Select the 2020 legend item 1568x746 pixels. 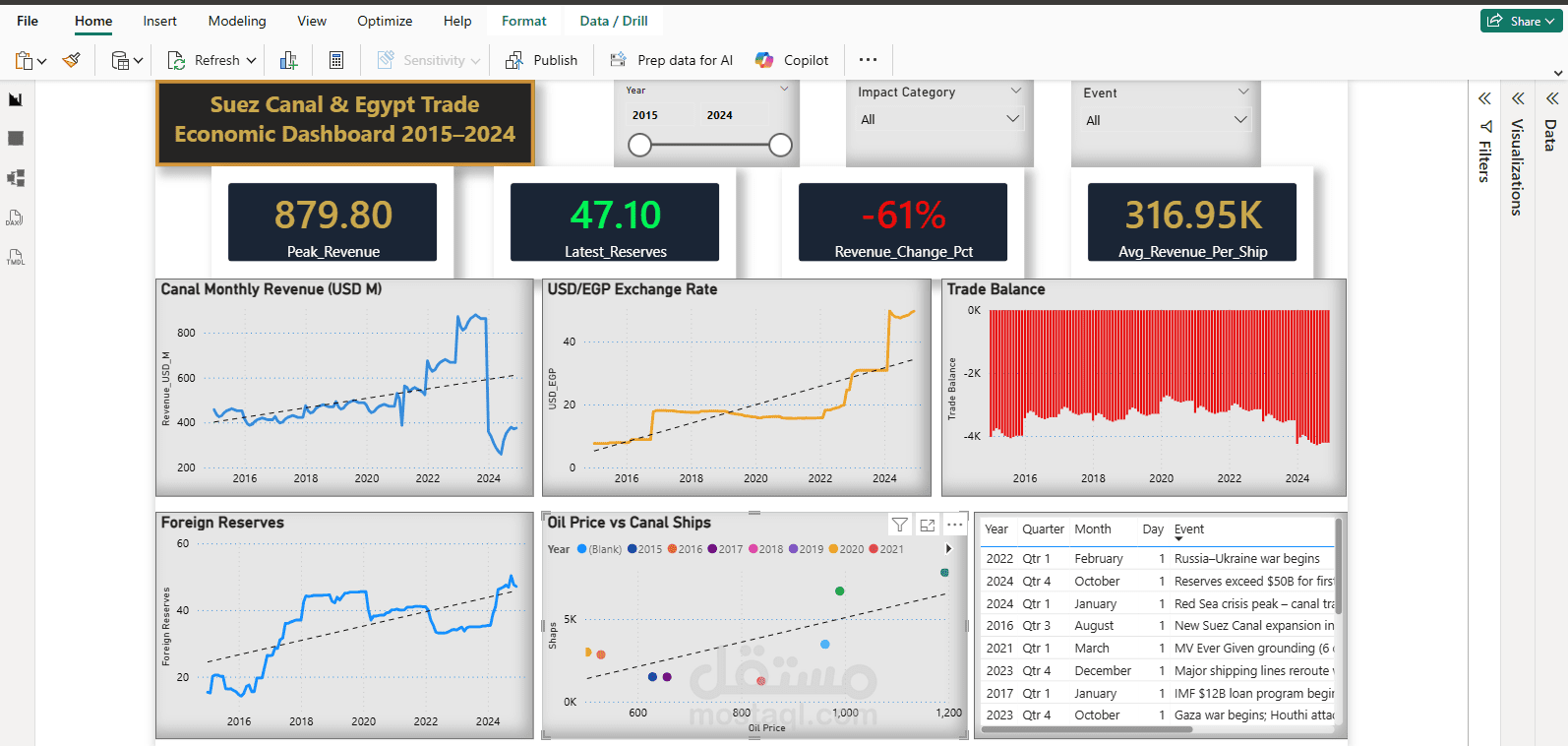pos(846,549)
